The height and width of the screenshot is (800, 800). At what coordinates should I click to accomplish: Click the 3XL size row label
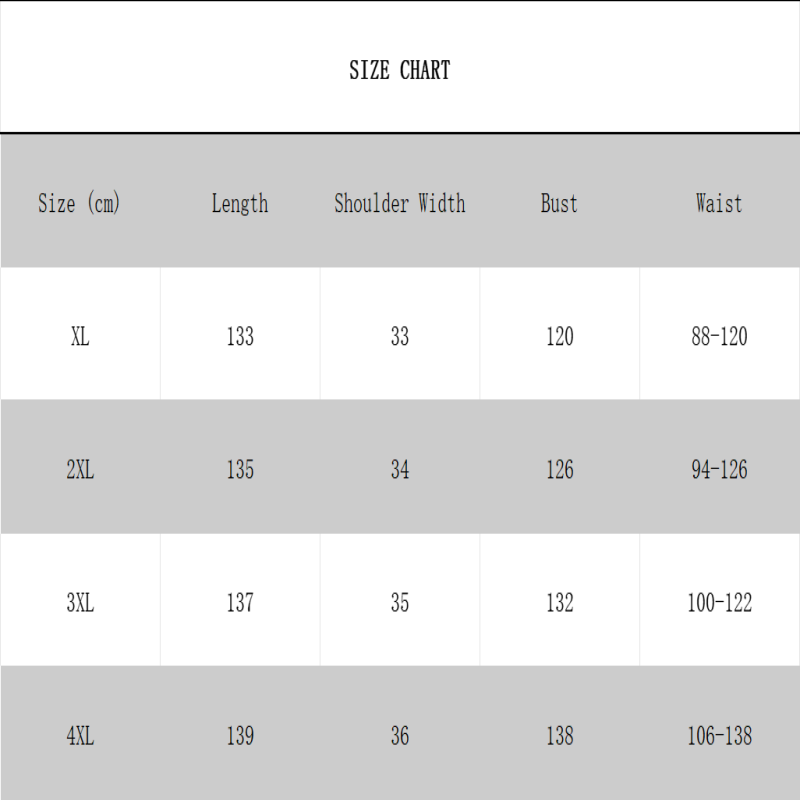pos(80,603)
